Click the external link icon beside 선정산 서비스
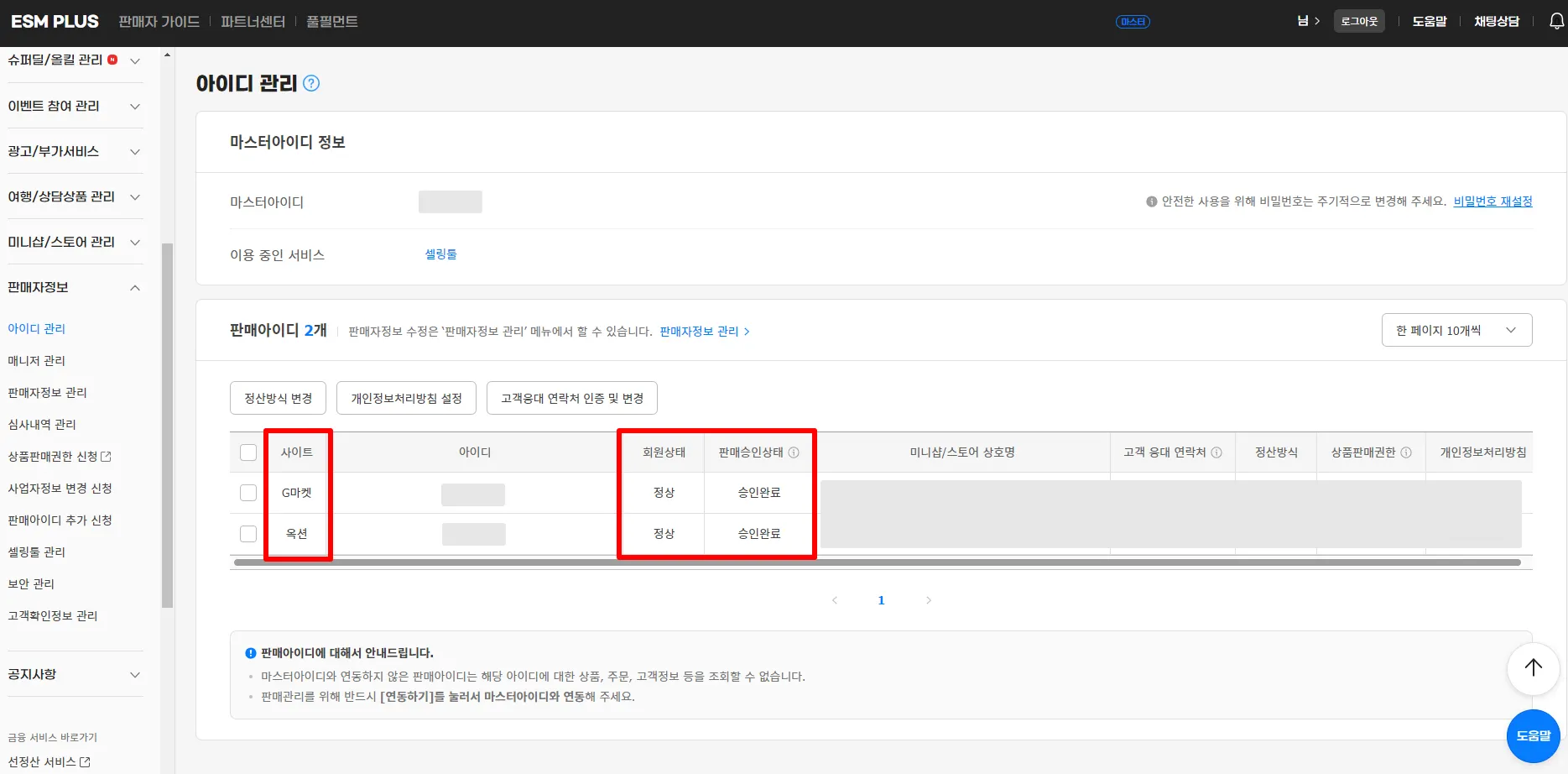 [85, 762]
